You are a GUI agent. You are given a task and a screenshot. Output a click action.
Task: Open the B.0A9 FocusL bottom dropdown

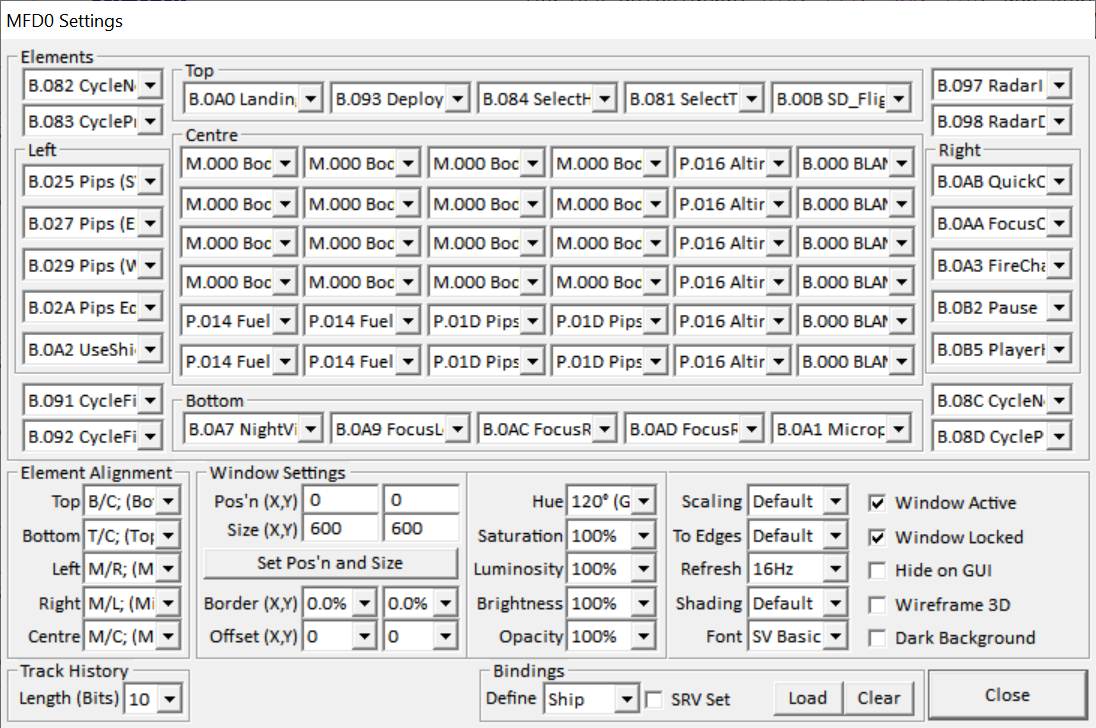pyautogui.click(x=400, y=429)
